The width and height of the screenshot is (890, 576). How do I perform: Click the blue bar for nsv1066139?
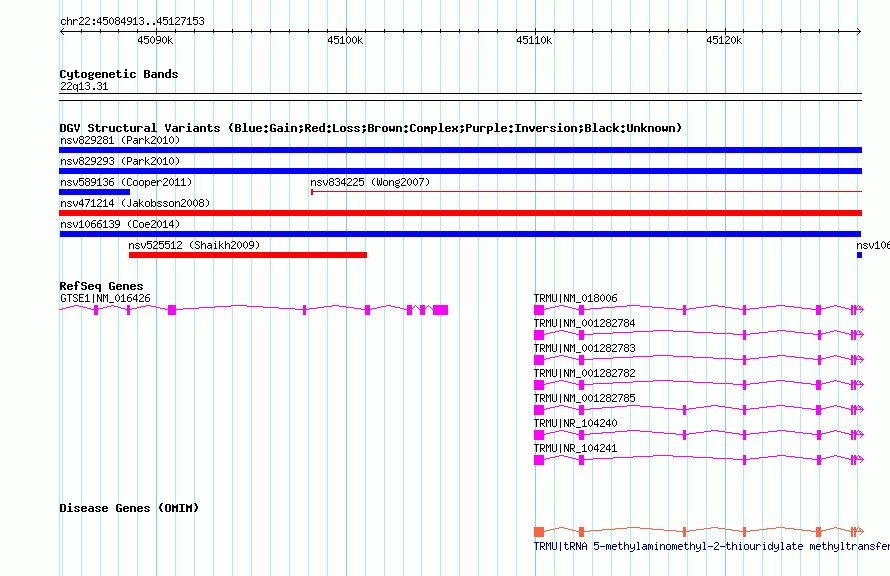tap(460, 234)
